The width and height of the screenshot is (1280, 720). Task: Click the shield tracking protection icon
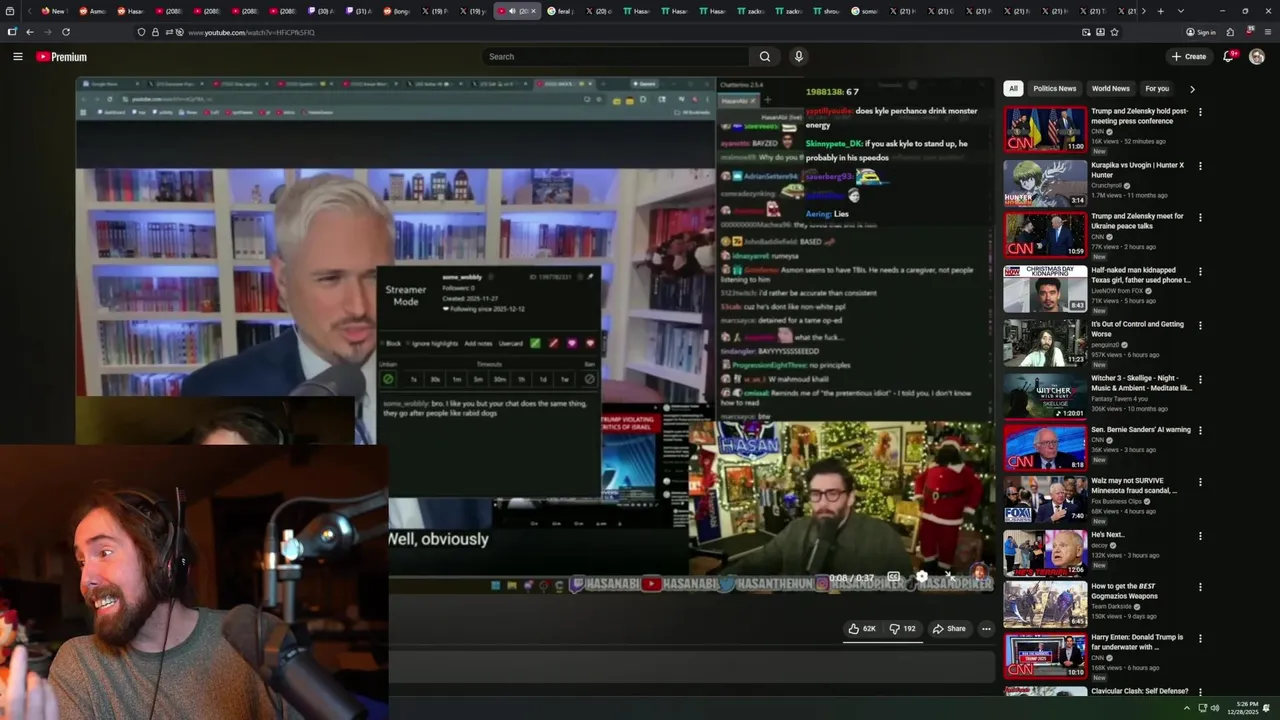tap(141, 32)
